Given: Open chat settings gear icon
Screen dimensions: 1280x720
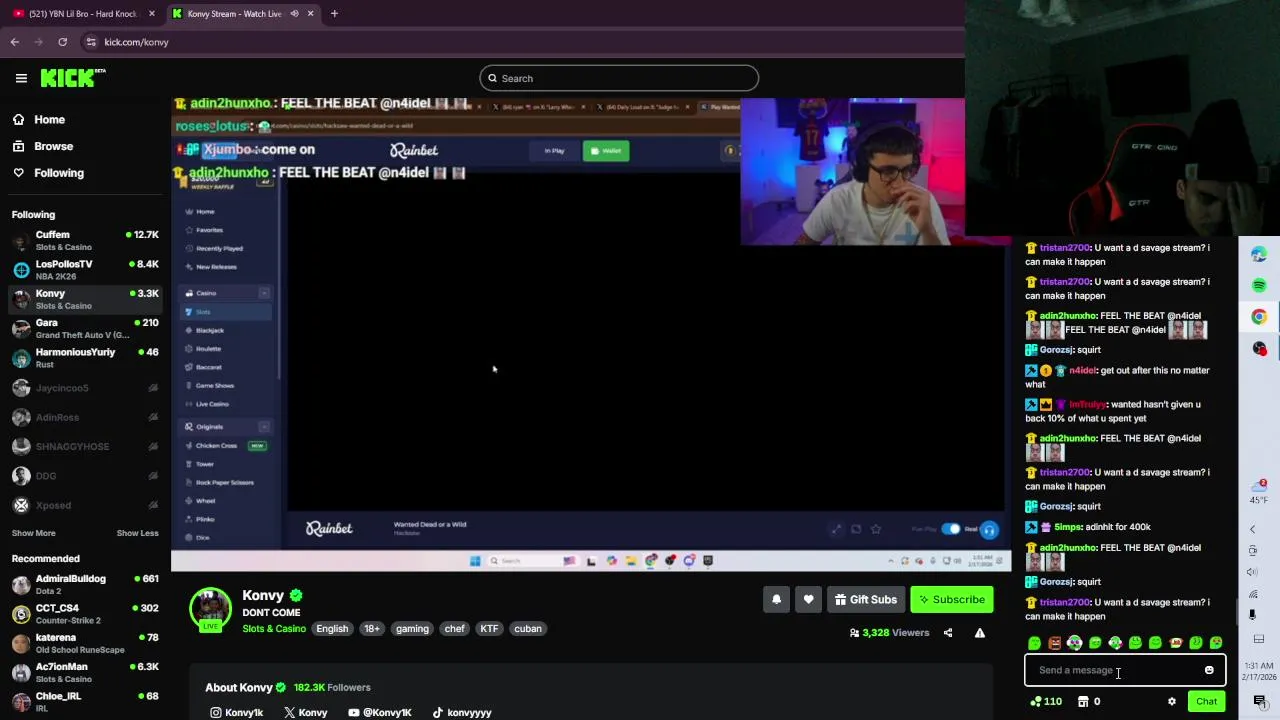Looking at the screenshot, I should click(x=1172, y=702).
